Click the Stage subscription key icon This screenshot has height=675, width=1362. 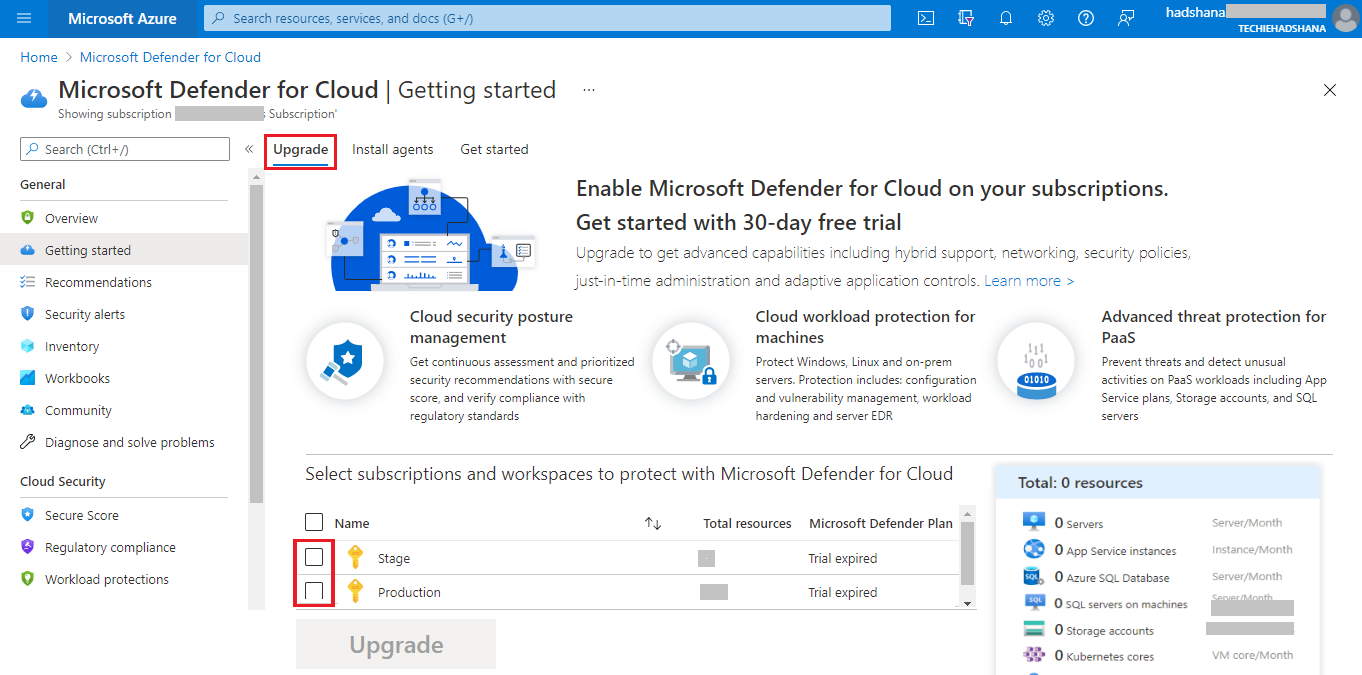(x=355, y=558)
